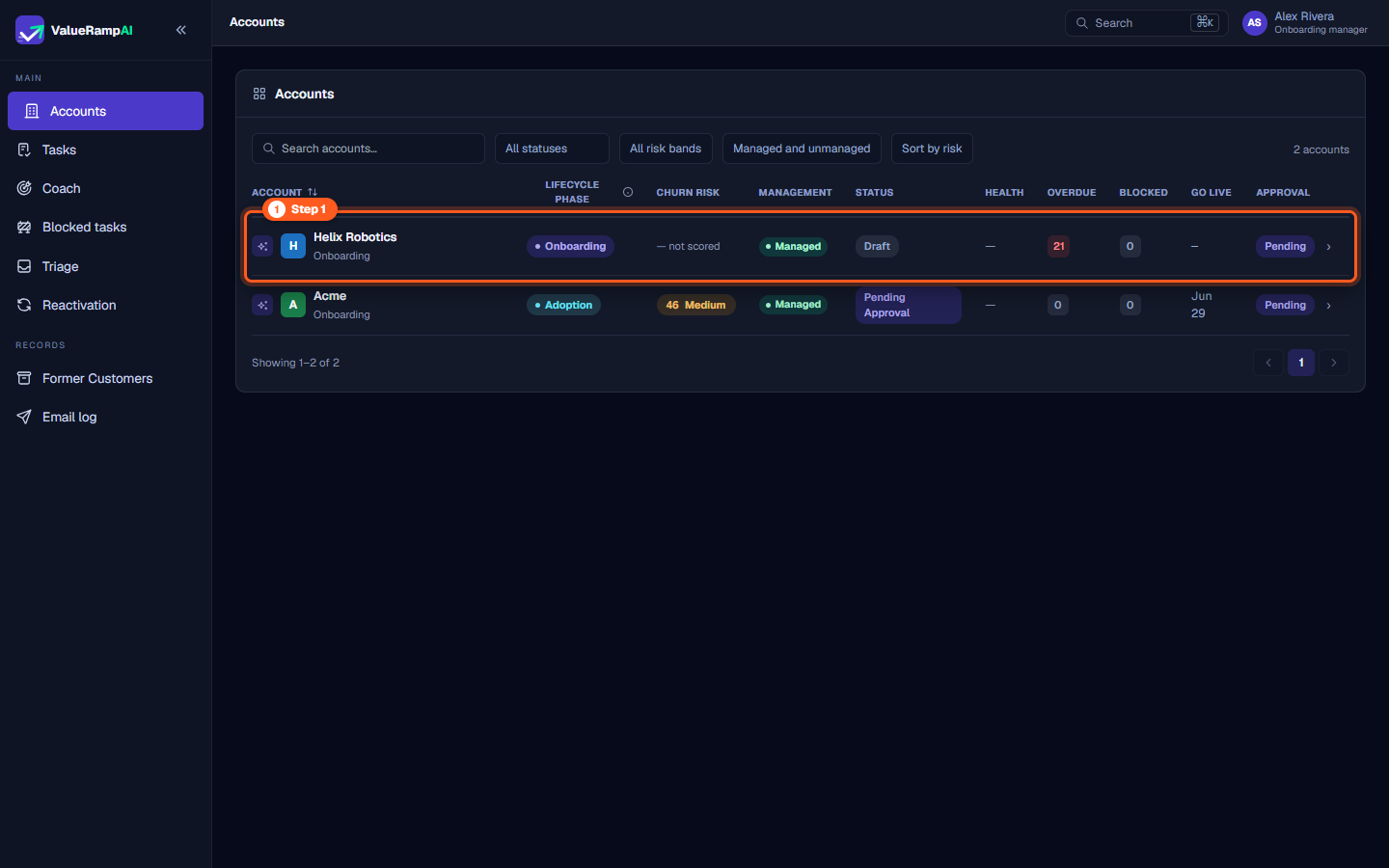Image resolution: width=1389 pixels, height=868 pixels.
Task: Click the Go Live column header
Action: click(x=1211, y=192)
